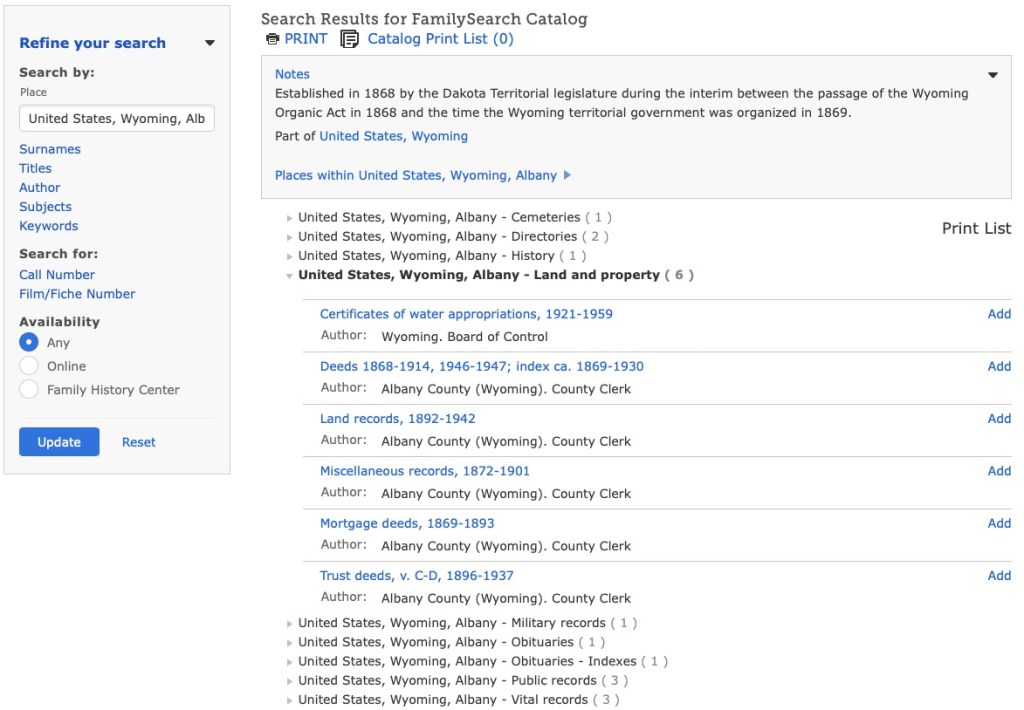Expand the Albany Cemeteries category
The image size is (1024, 710).
coord(290,218)
